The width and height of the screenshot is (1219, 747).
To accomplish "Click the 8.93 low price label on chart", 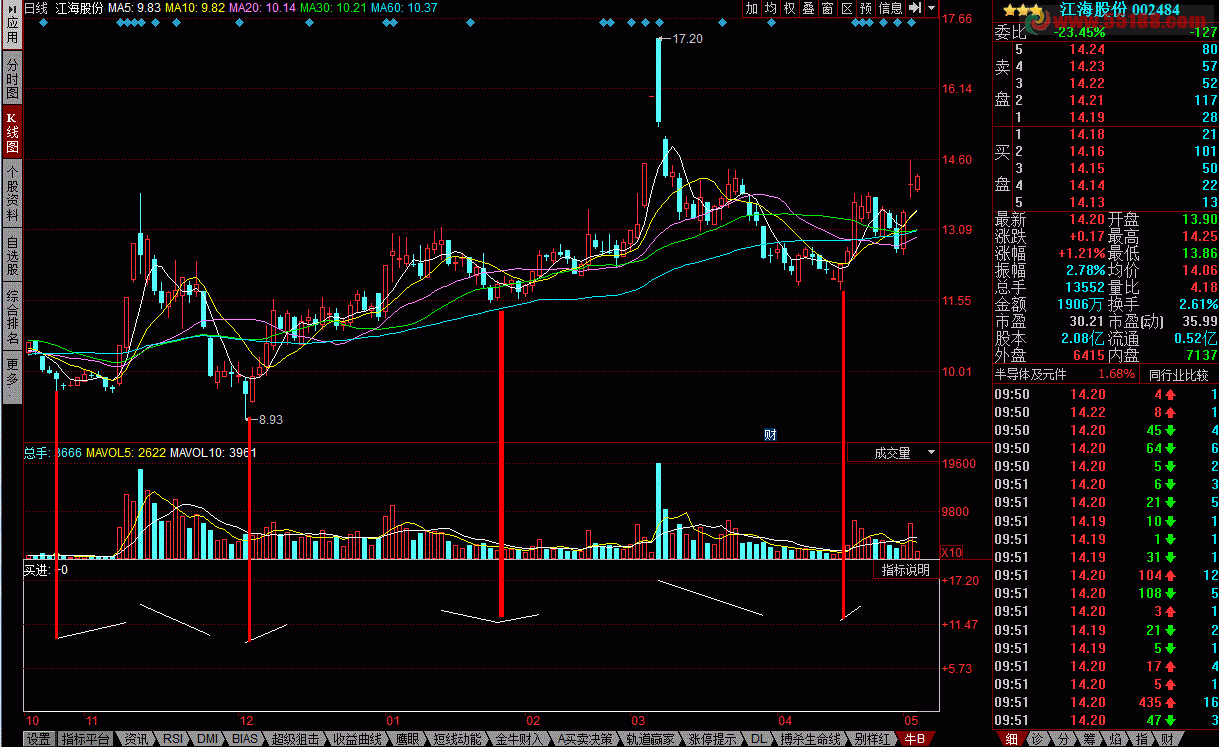I will 270,420.
